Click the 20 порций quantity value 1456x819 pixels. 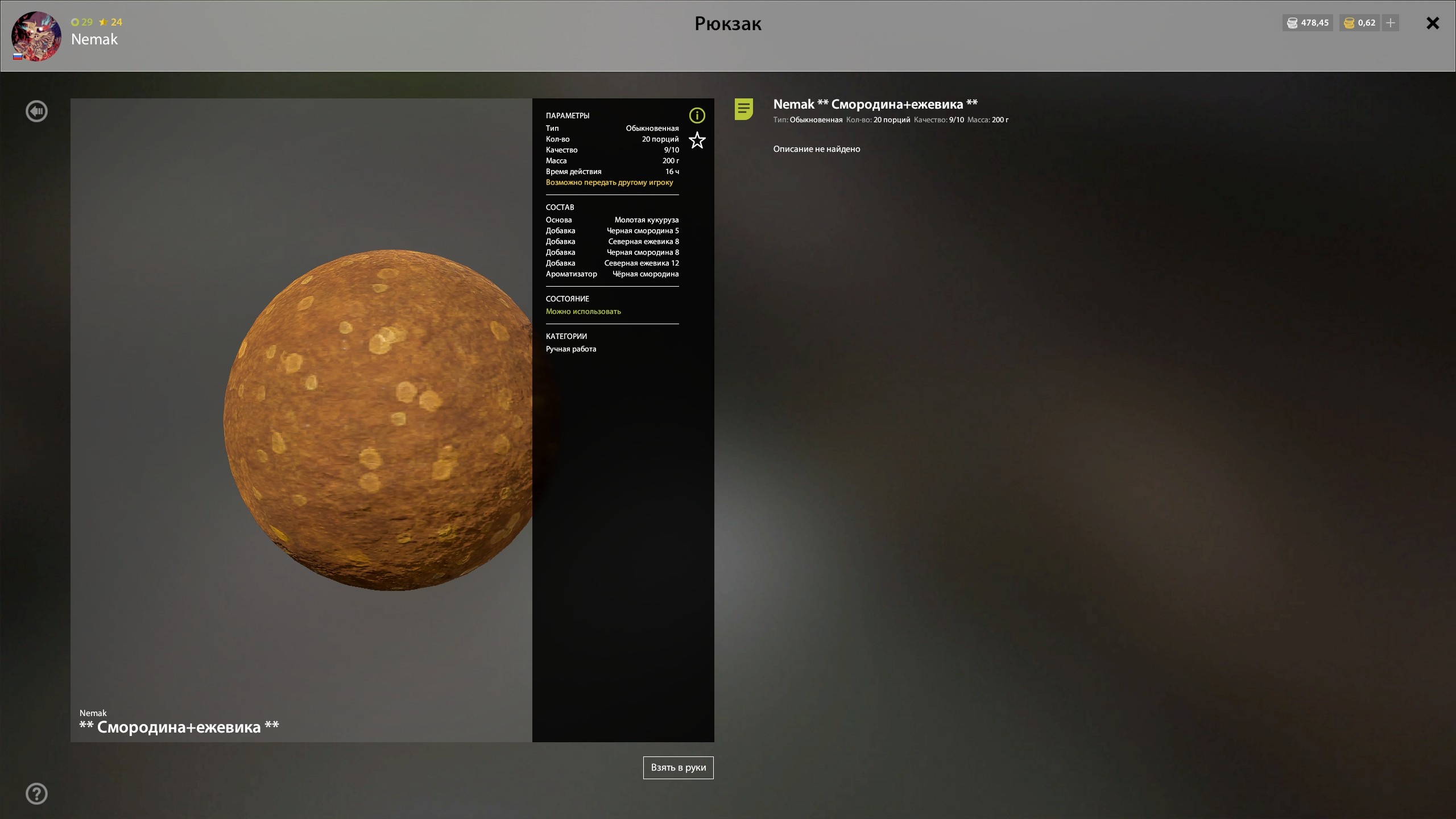pyautogui.click(x=660, y=139)
